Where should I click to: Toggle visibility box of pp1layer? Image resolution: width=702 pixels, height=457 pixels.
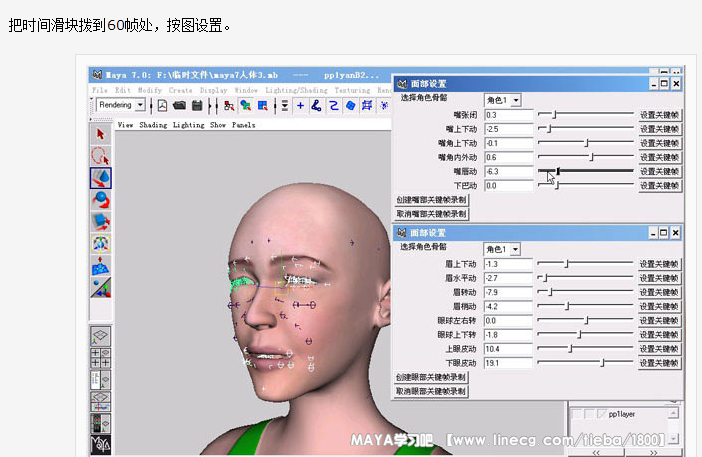coord(578,414)
